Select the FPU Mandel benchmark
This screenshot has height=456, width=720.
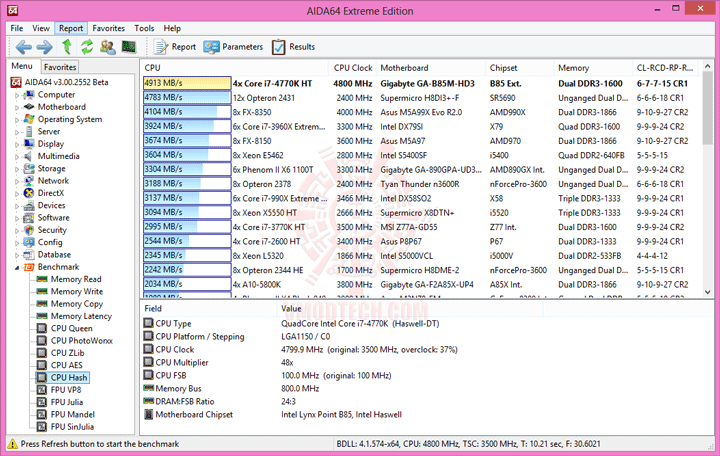click(73, 415)
